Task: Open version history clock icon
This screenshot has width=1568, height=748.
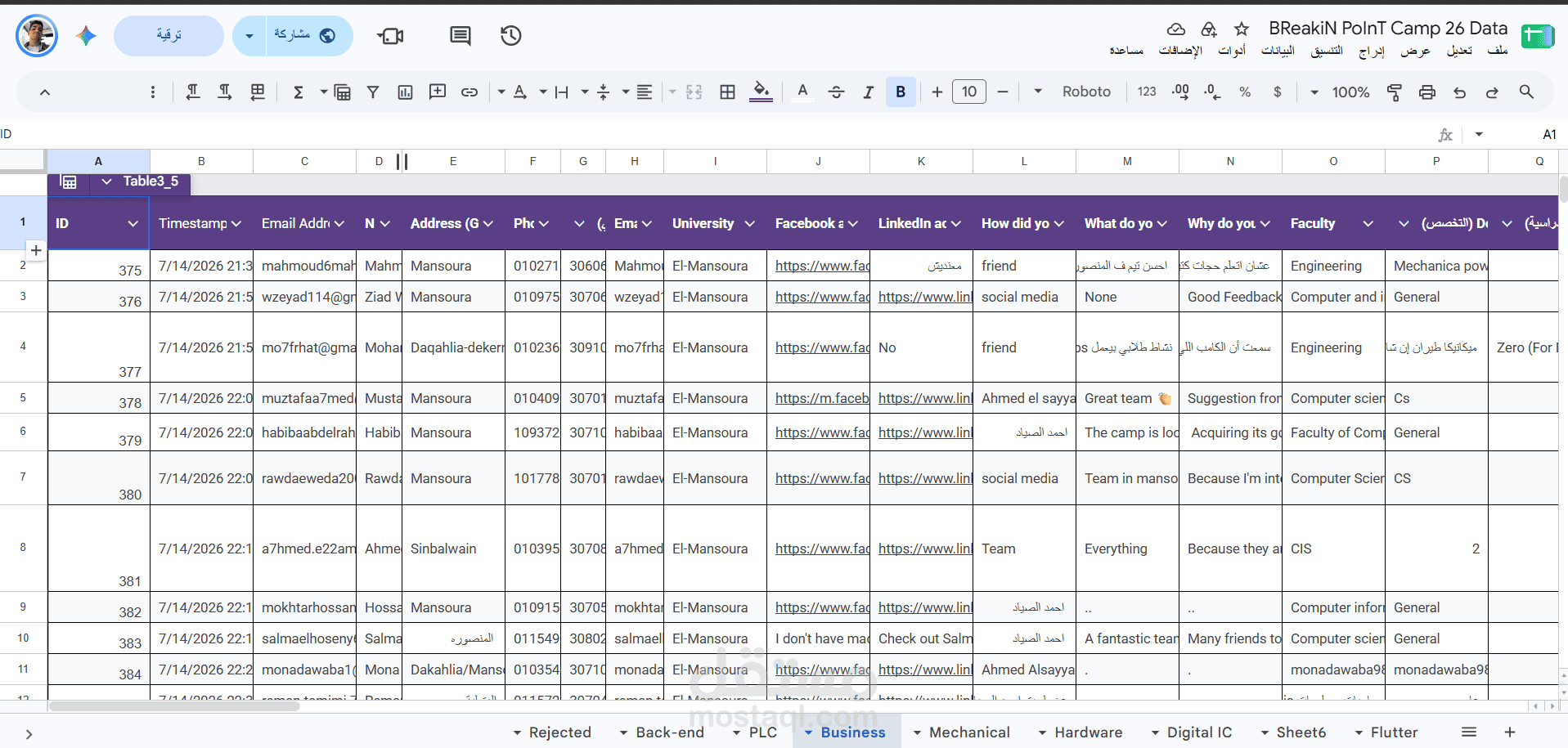Action: point(511,35)
